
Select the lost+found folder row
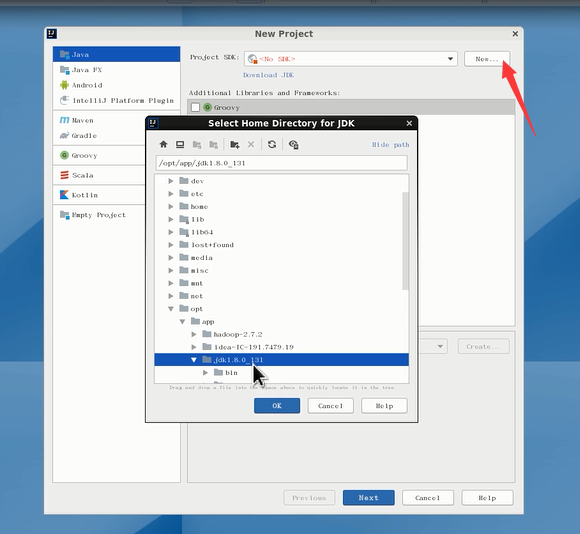pos(281,245)
